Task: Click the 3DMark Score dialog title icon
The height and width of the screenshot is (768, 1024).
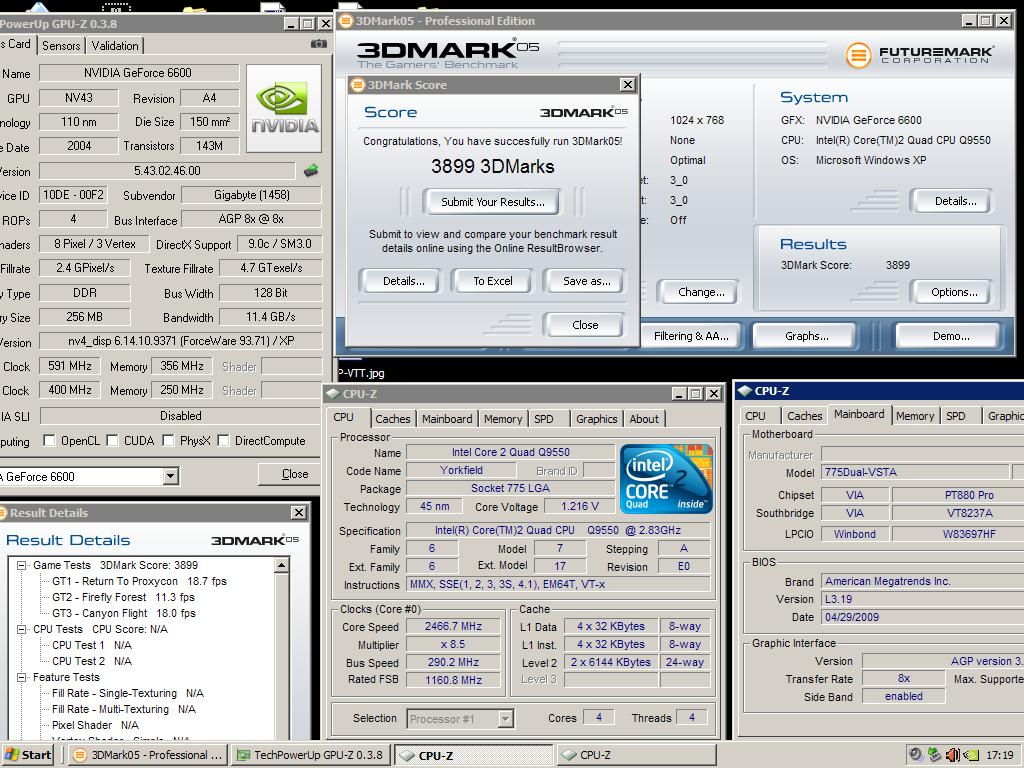Action: 357,84
